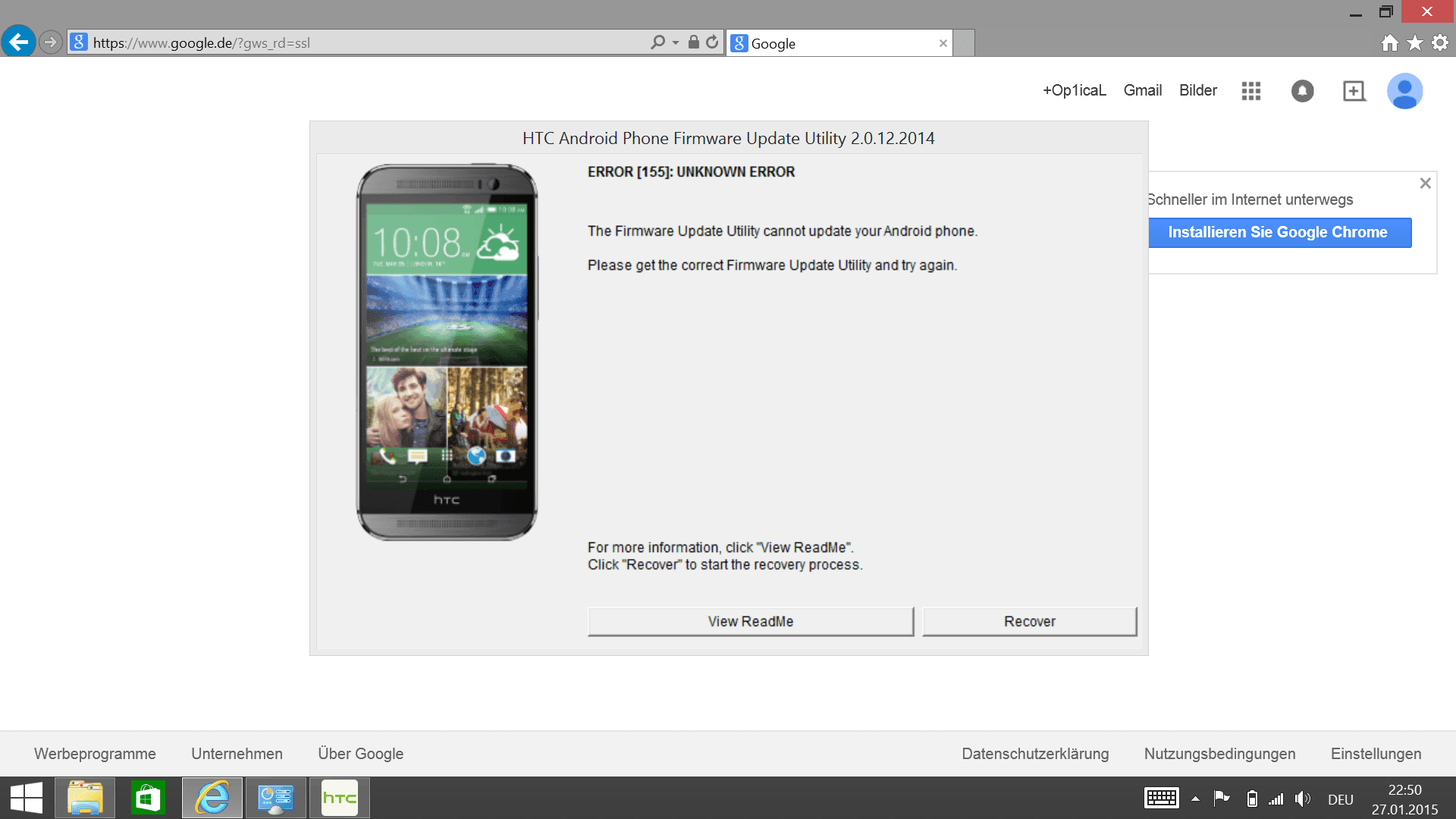Open browser Tools gear icon
The image size is (1456, 819).
1440,43
